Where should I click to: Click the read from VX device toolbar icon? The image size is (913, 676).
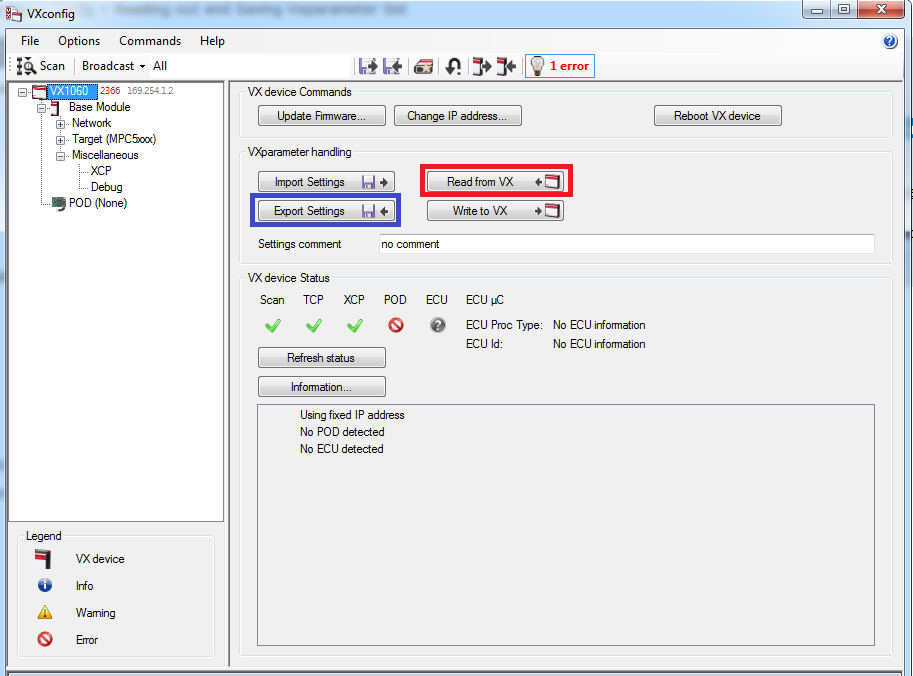point(482,66)
